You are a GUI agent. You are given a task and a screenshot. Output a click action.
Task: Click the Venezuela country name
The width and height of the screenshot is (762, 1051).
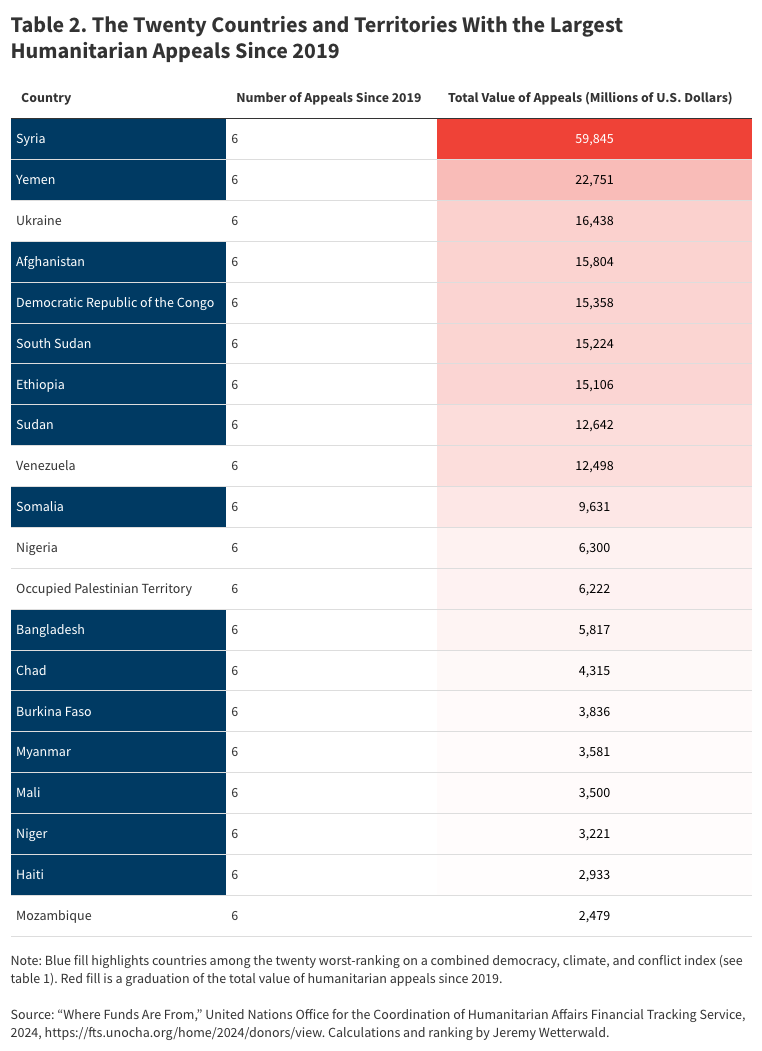[46, 465]
